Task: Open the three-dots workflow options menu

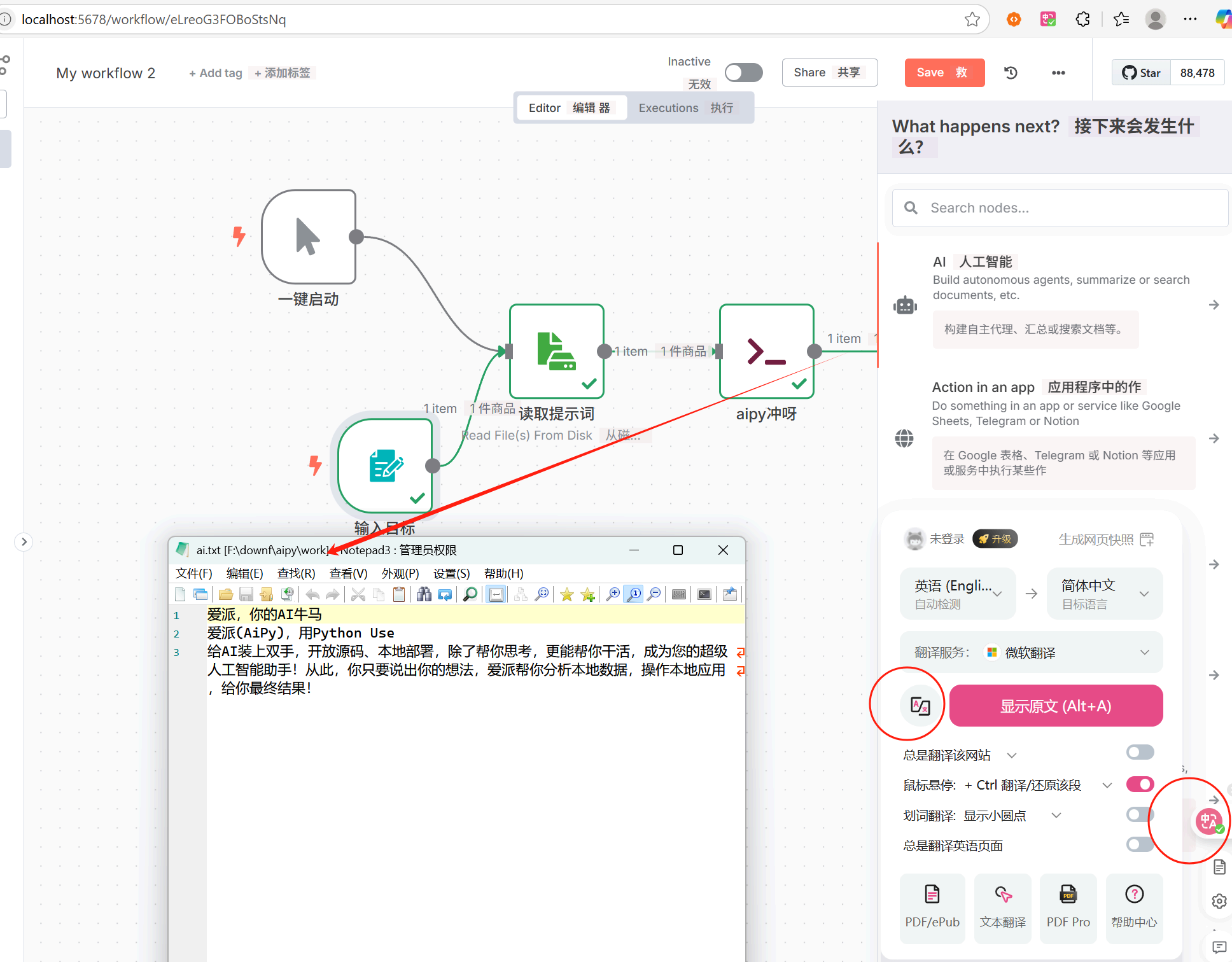Action: 1058,73
